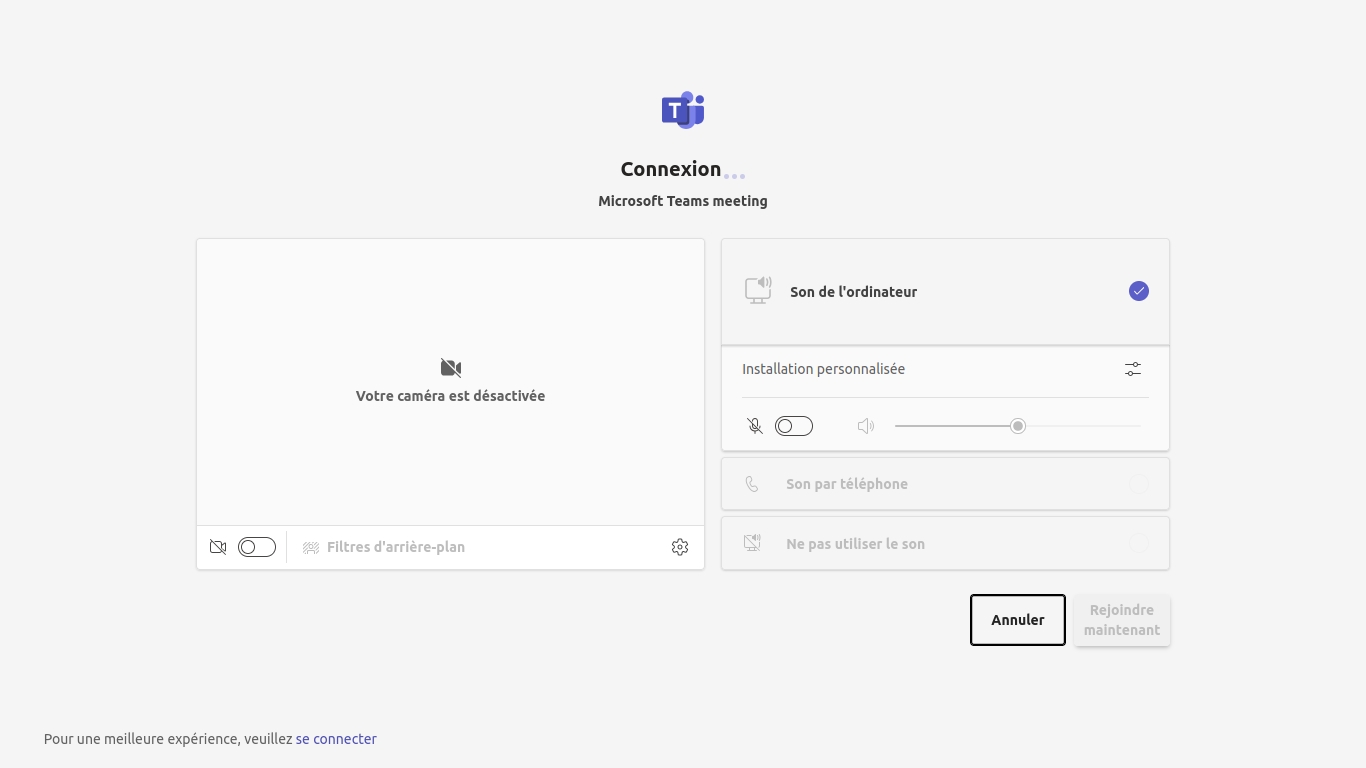Click the Connexion heading
The height and width of the screenshot is (768, 1366).
671,169
